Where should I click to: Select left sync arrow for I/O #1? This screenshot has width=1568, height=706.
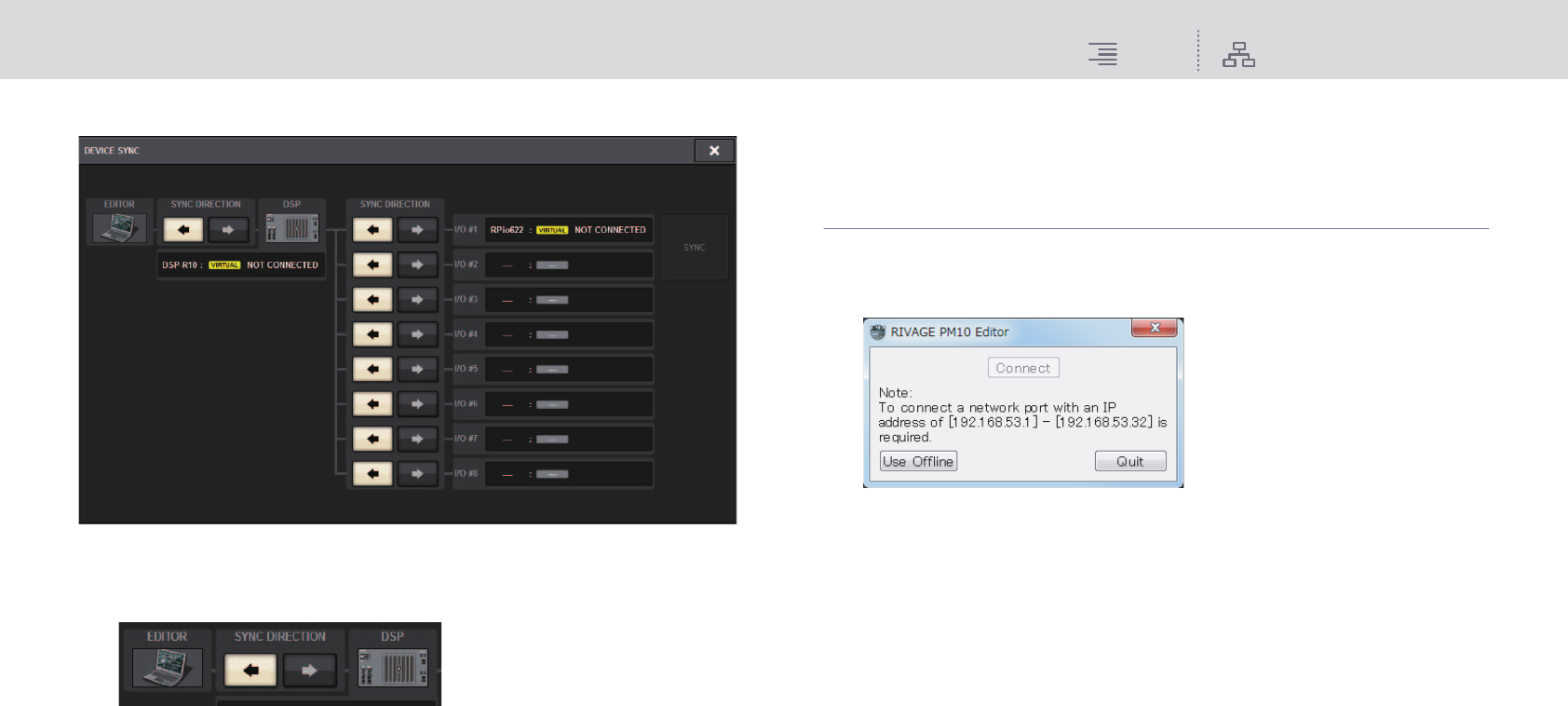[372, 230]
